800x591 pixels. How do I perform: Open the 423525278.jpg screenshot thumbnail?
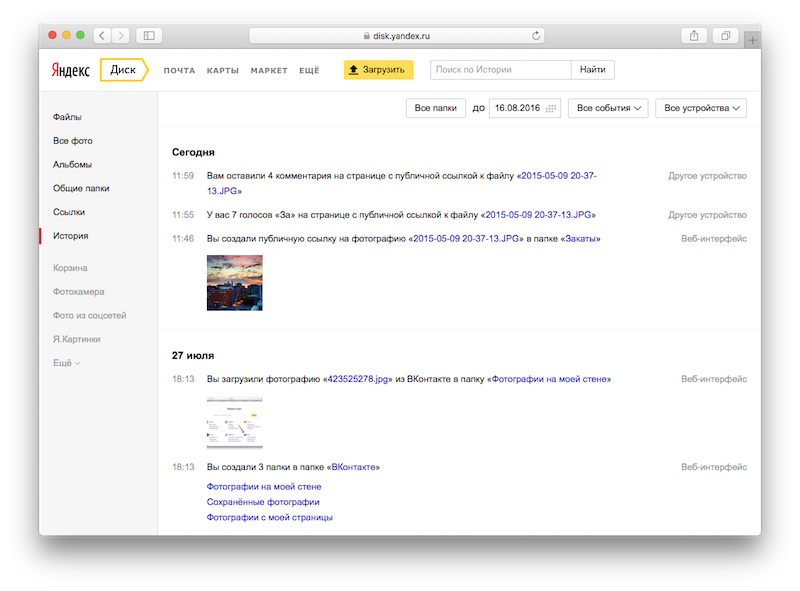pos(235,423)
